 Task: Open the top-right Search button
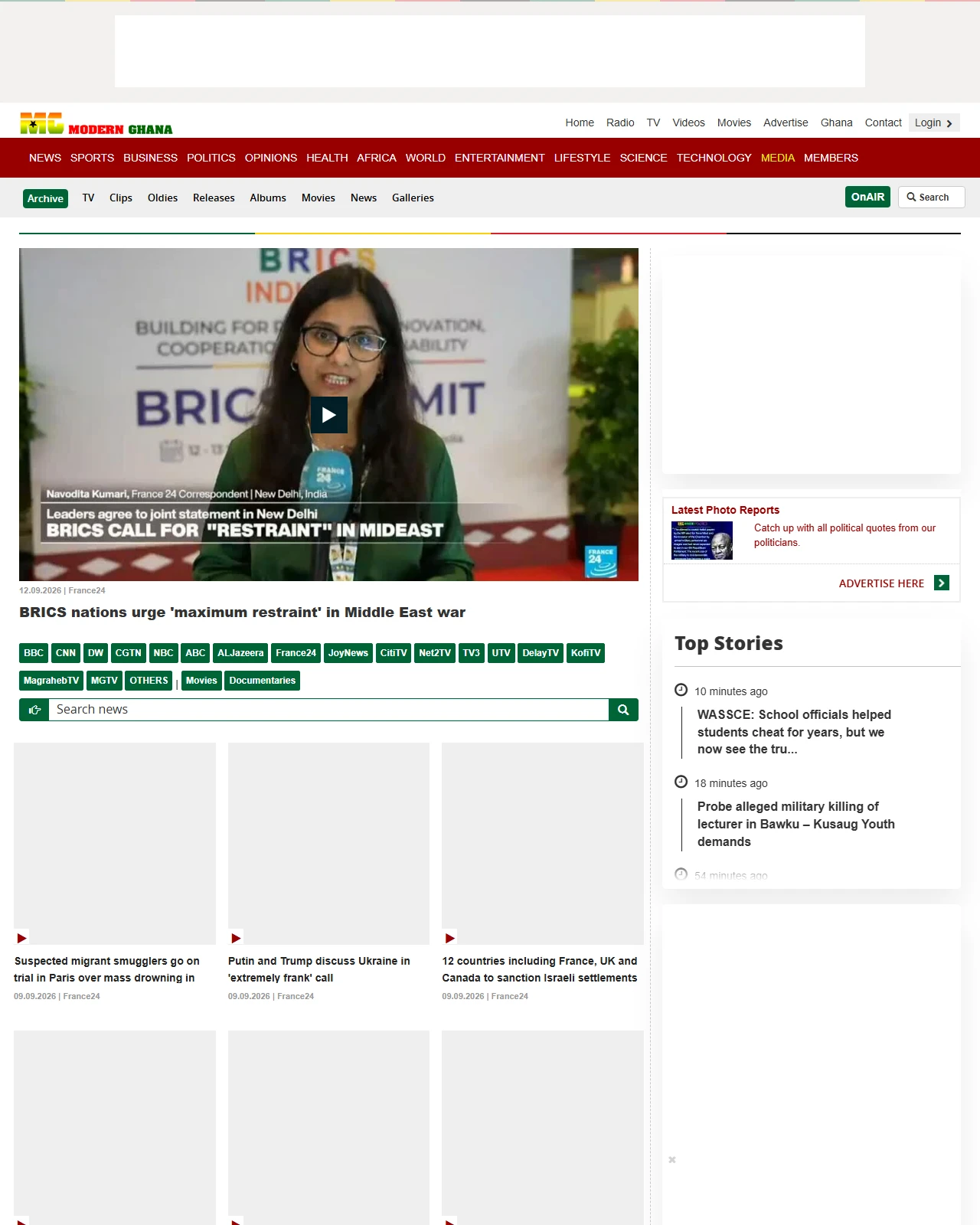pyautogui.click(x=931, y=197)
